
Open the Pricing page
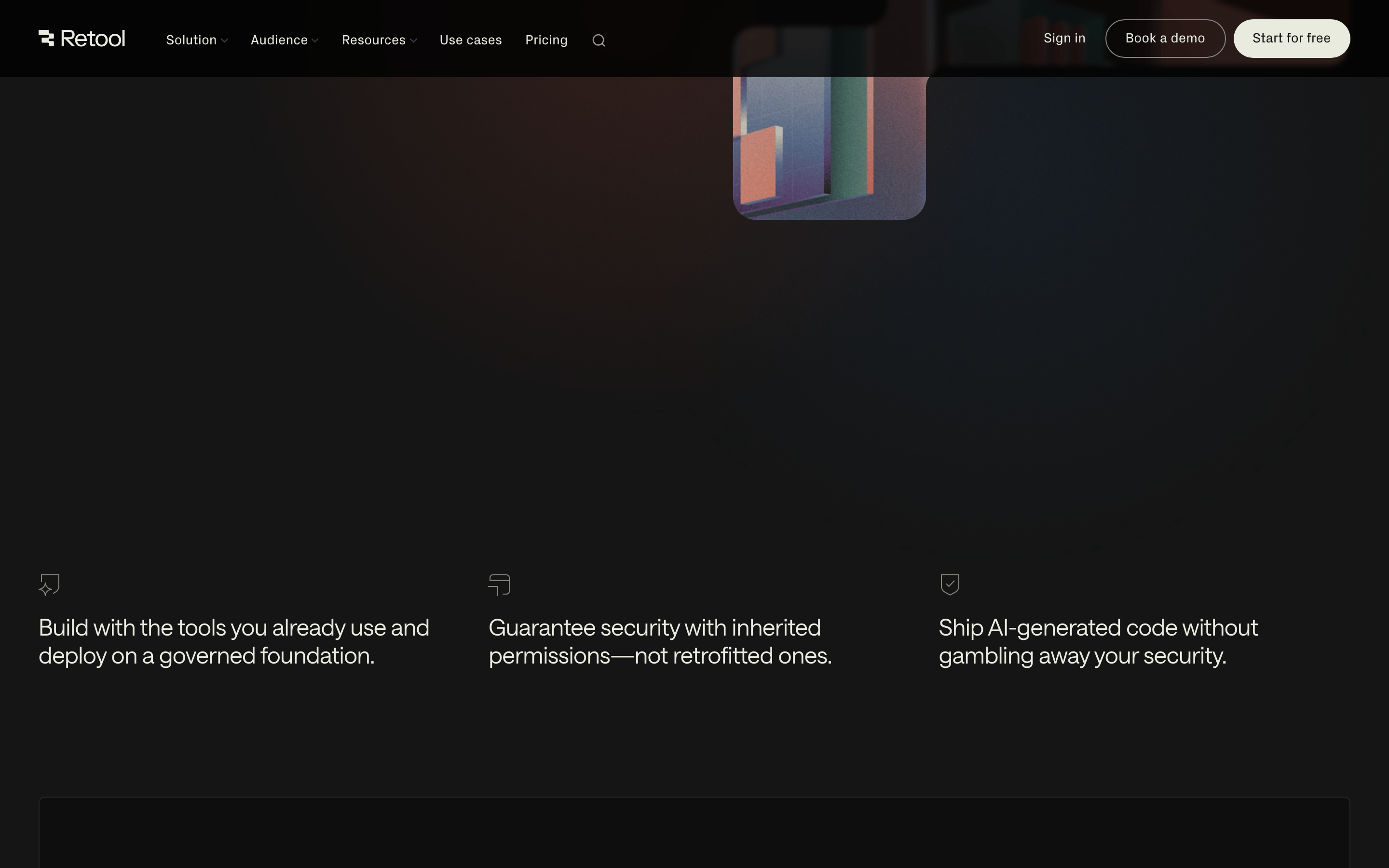pyautogui.click(x=546, y=40)
